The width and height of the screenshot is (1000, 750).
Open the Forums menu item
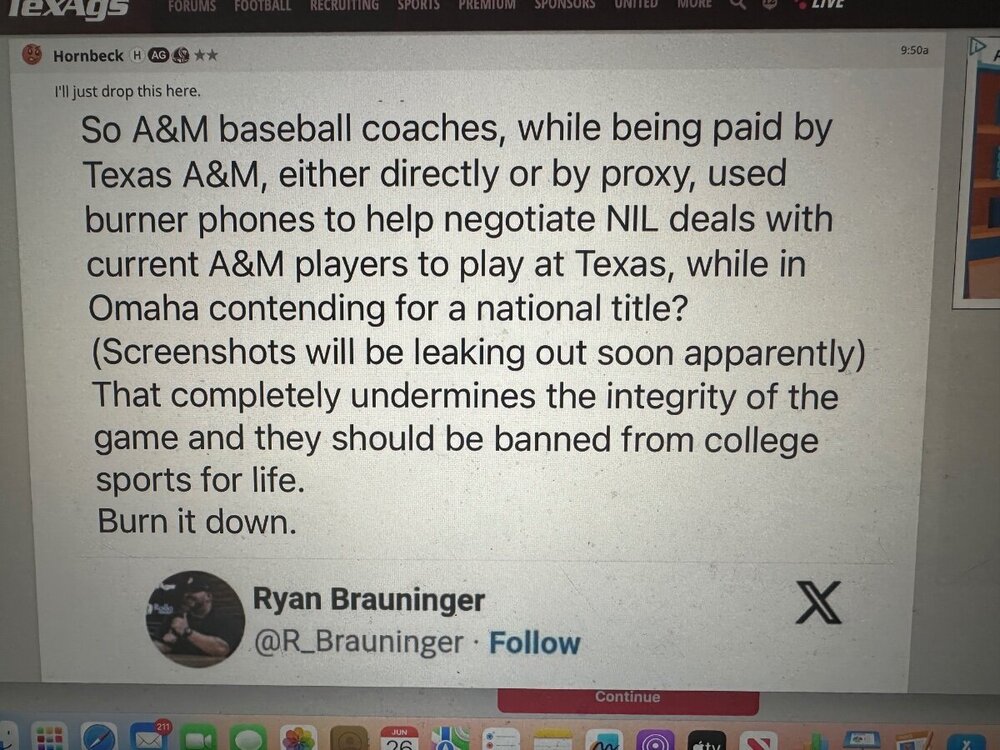click(x=190, y=5)
